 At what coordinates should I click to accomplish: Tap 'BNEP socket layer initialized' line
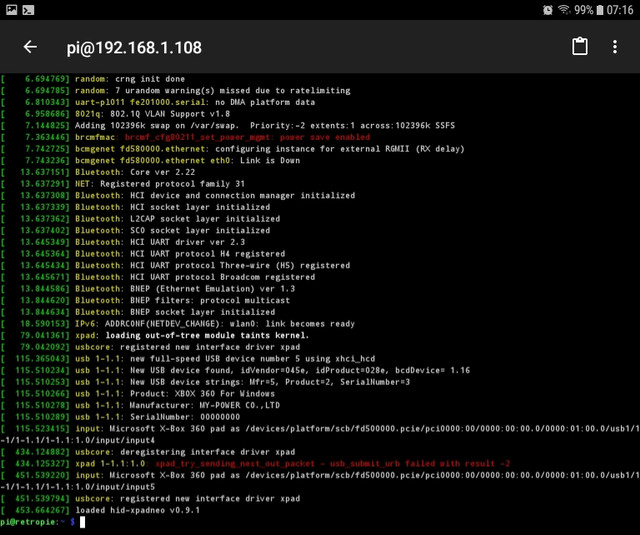tap(138, 312)
